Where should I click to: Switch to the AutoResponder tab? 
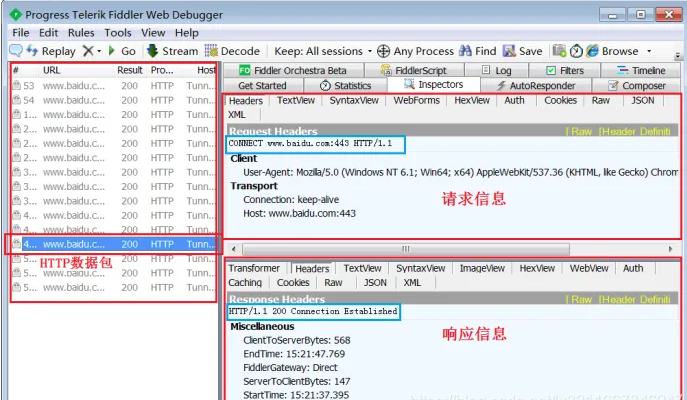pos(536,85)
